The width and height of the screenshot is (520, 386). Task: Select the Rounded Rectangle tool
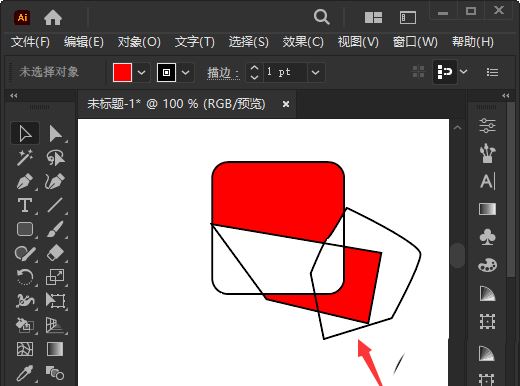point(25,229)
